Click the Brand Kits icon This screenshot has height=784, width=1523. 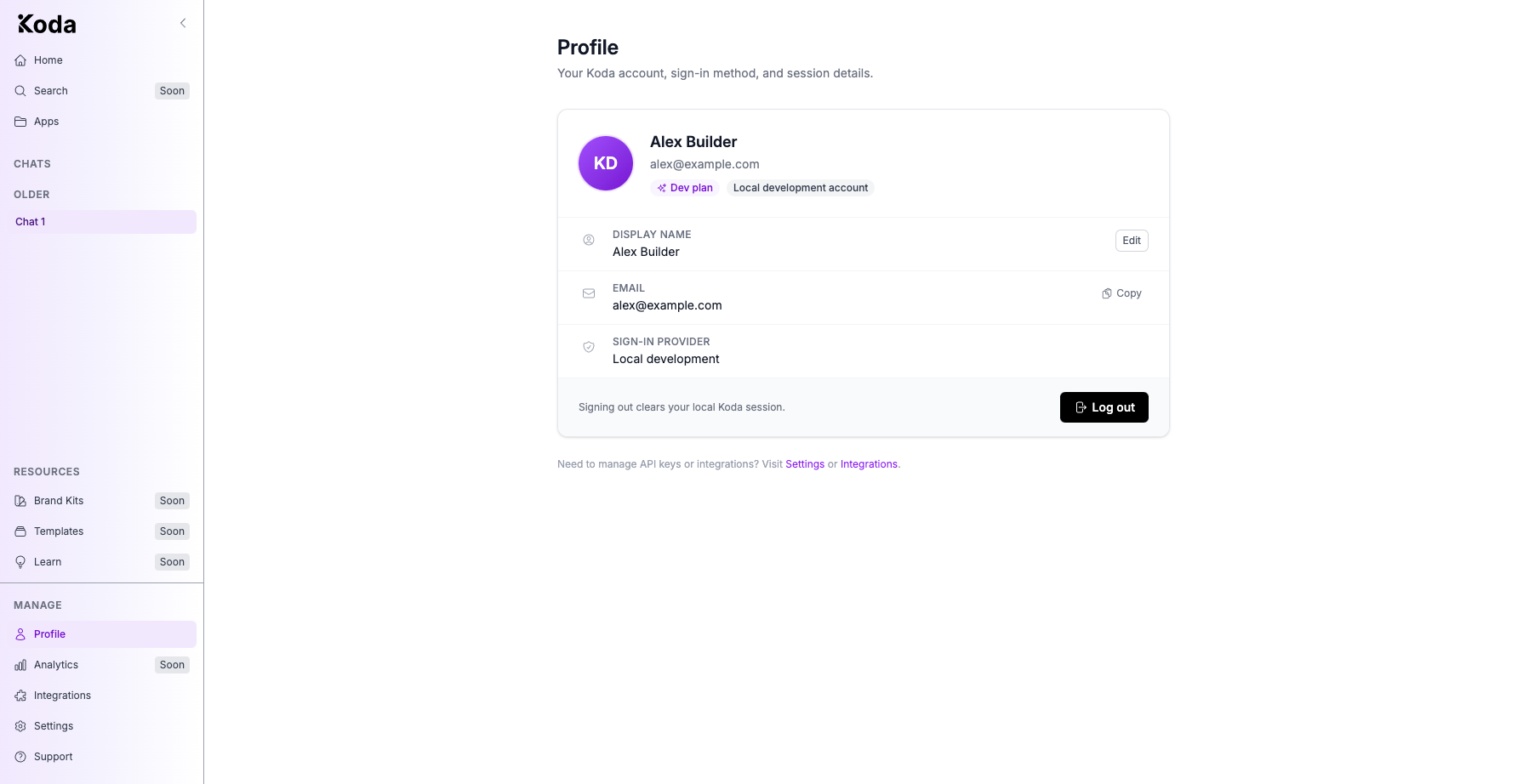20,501
